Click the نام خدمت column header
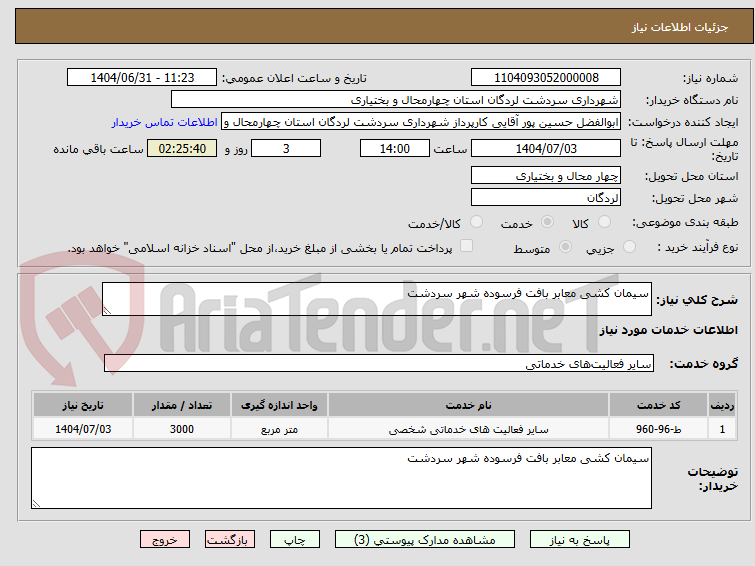The image size is (755, 566). [x=469, y=405]
